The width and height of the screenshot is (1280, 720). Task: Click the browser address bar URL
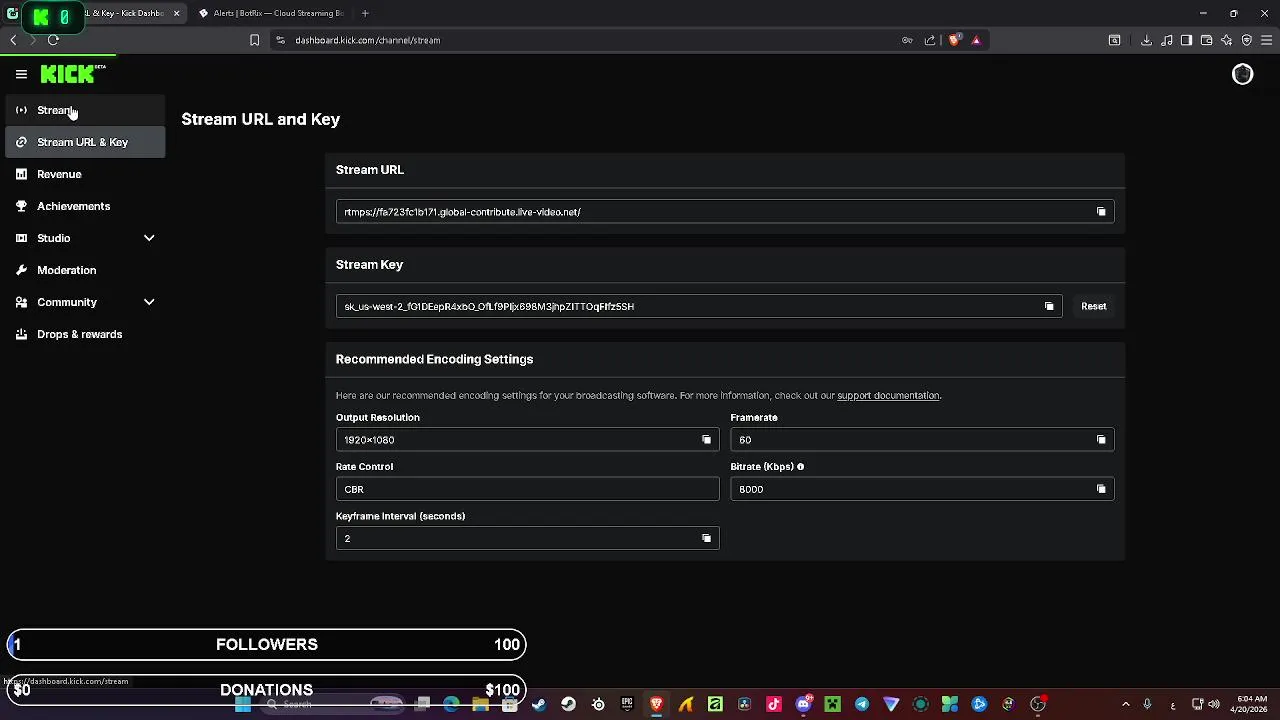pos(368,40)
